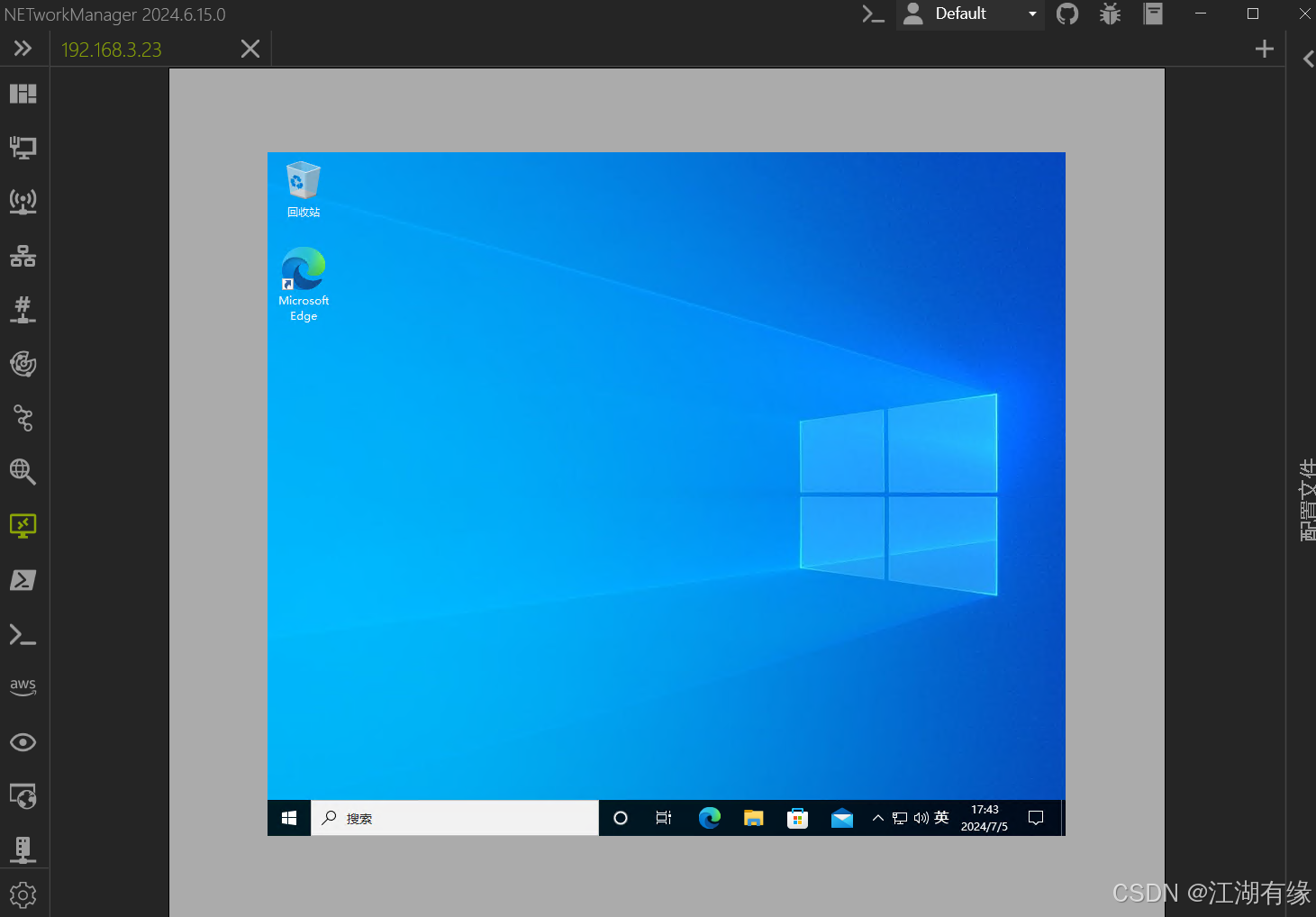The height and width of the screenshot is (917, 1316).
Task: Select the IP Scanner sidebar icon
Action: click(23, 256)
